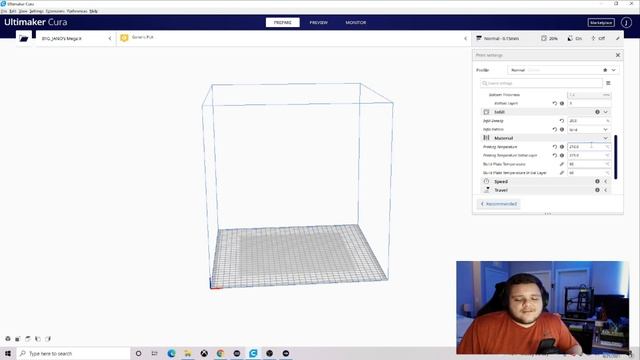Click the Windows taskbar search box
The height and width of the screenshot is (360, 640).
73,353
